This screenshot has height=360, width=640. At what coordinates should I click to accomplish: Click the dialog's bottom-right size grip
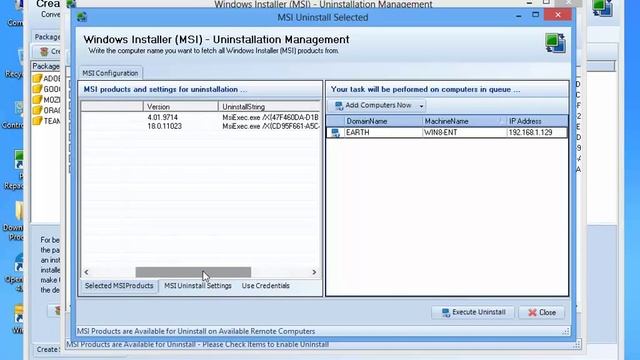tap(565, 332)
